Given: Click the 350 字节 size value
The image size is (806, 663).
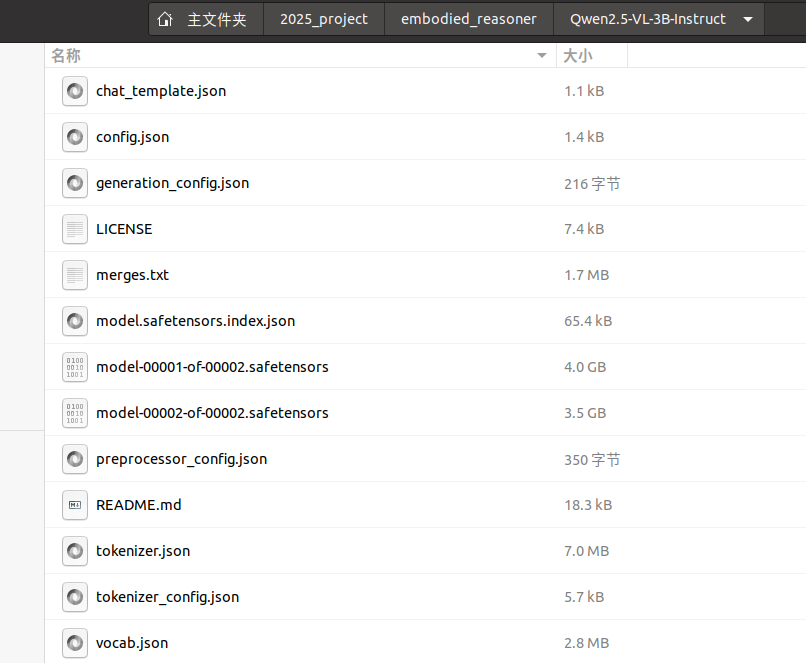Looking at the screenshot, I should tap(592, 459).
